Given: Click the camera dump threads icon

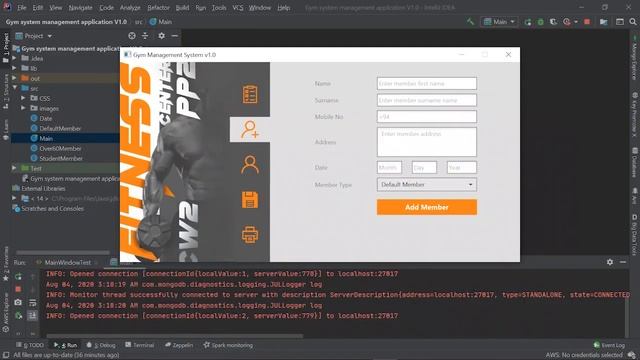Looking at the screenshot, I should (x=18, y=302).
